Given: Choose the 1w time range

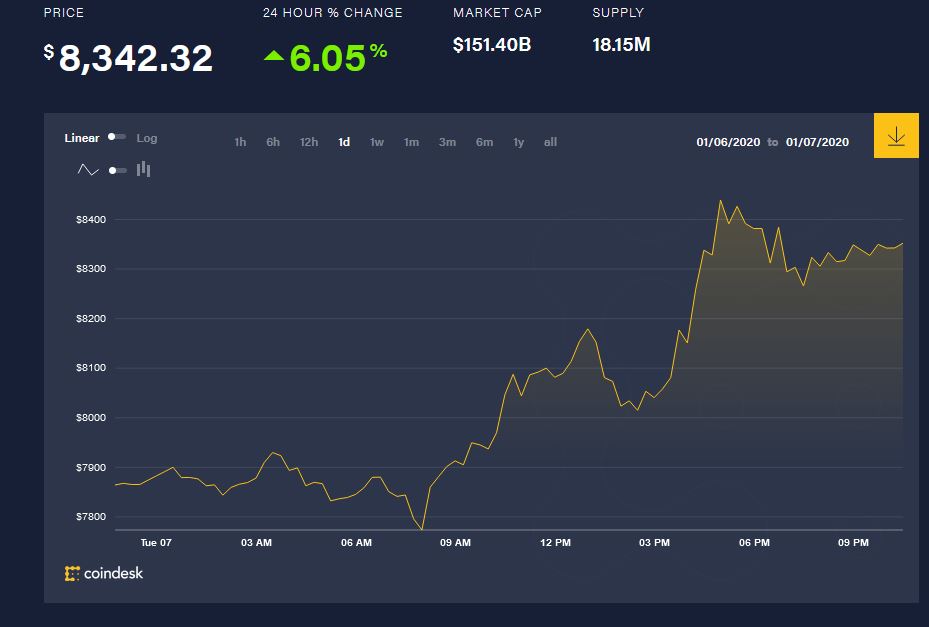Looking at the screenshot, I should [x=377, y=142].
